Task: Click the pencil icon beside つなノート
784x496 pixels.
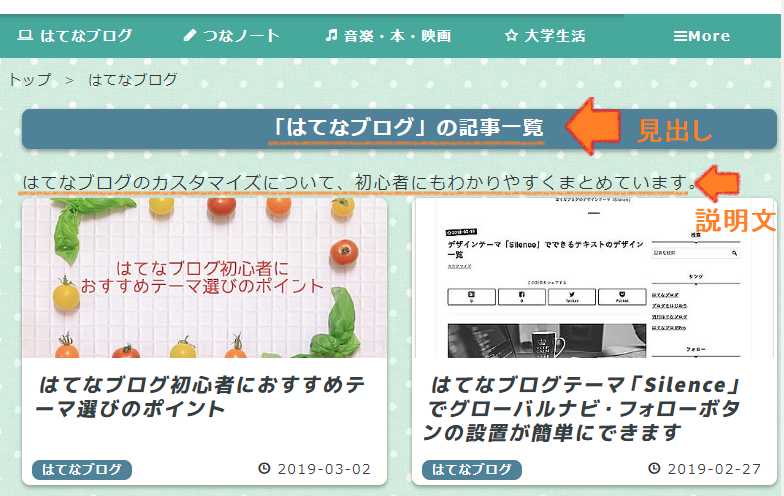Action: click(190, 35)
